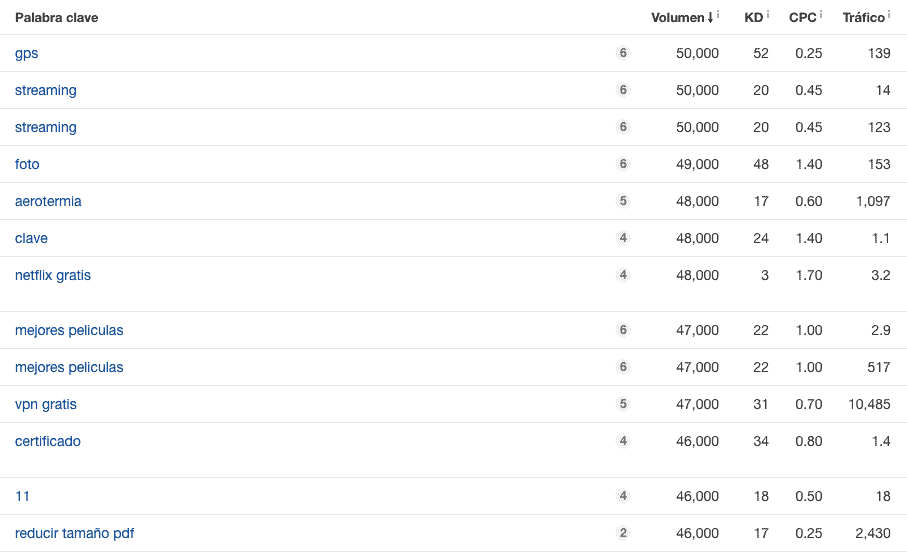The height and width of the screenshot is (555, 907).
Task: Click the badge 2 in reducir tamaño pdf row
Action: [x=623, y=533]
